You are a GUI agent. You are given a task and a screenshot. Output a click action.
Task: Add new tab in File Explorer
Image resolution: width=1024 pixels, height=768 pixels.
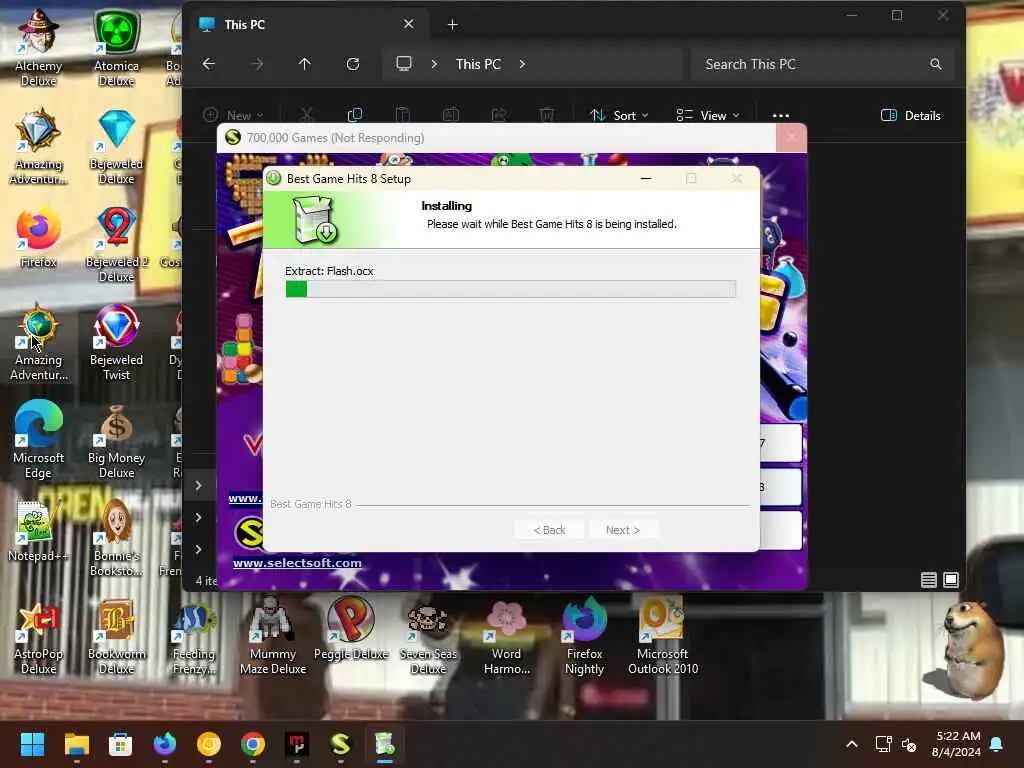click(x=453, y=25)
